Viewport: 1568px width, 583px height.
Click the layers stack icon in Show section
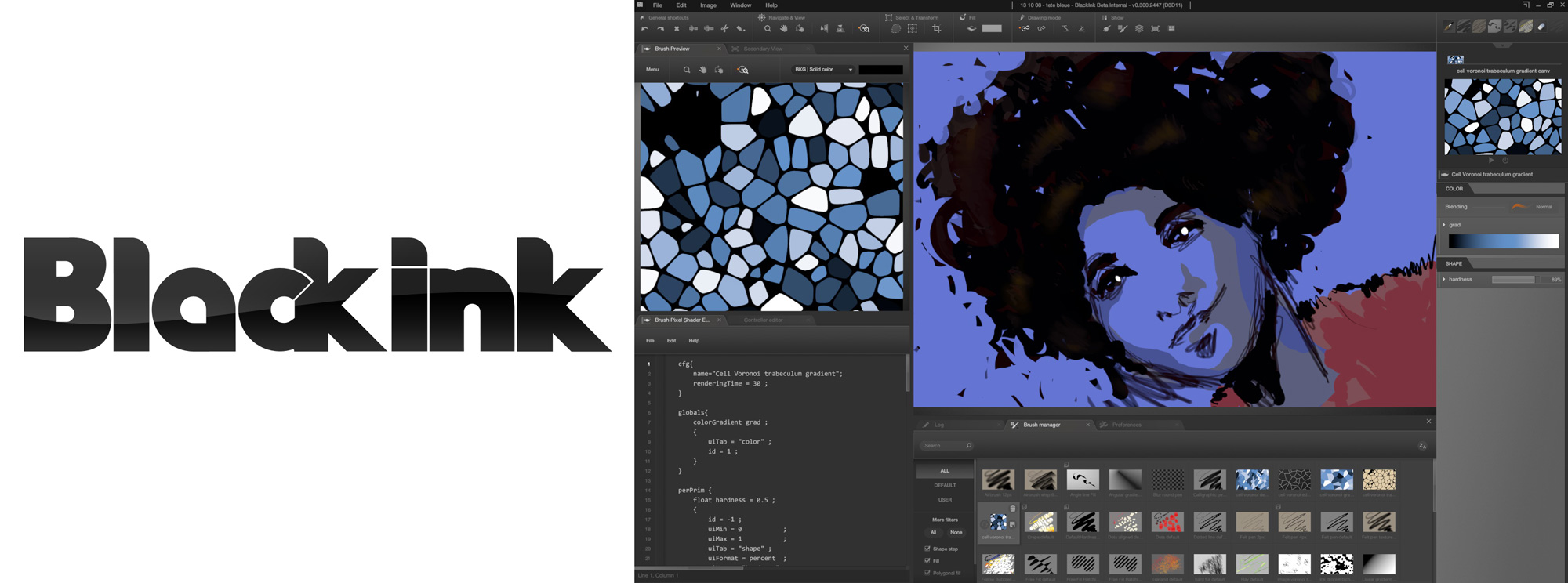(x=1139, y=29)
